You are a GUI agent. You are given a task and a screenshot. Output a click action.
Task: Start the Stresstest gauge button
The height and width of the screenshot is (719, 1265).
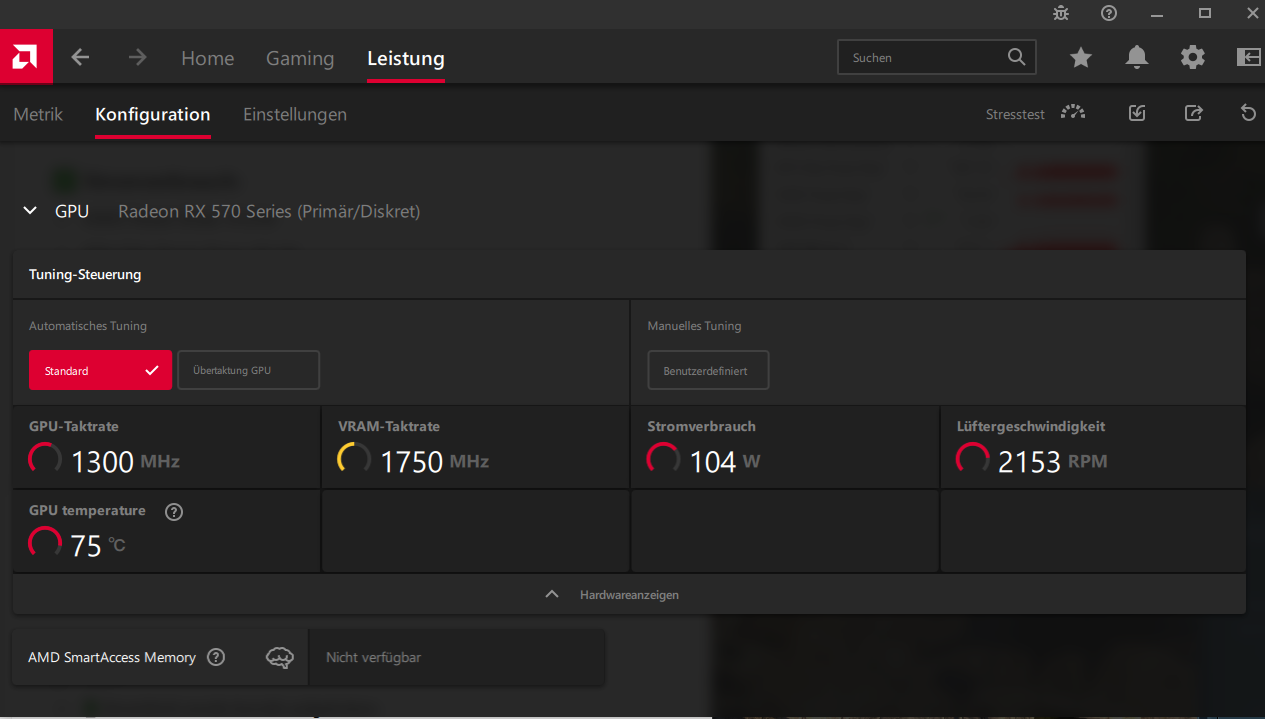1073,113
